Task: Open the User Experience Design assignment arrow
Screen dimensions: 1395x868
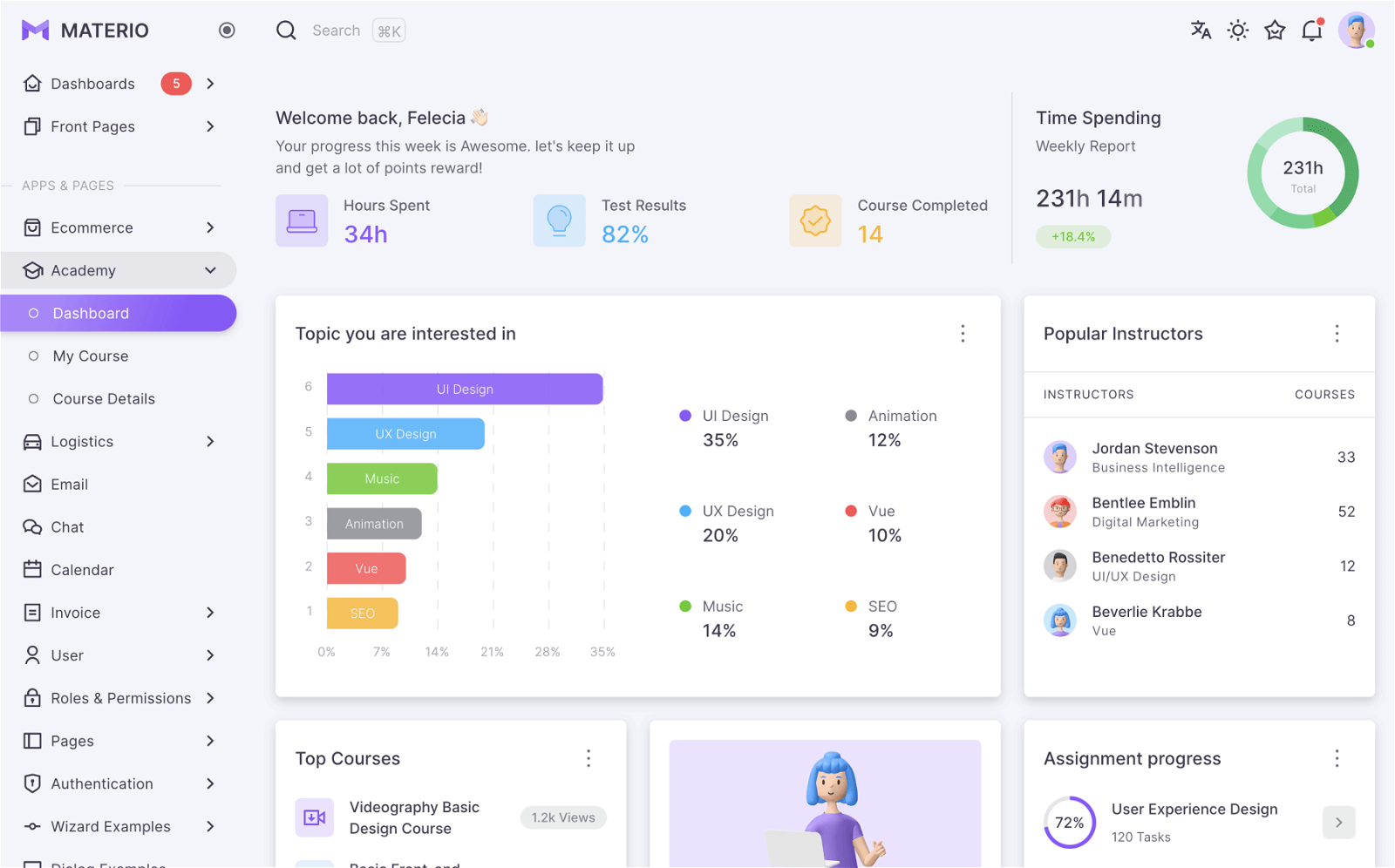Action: point(1339,822)
